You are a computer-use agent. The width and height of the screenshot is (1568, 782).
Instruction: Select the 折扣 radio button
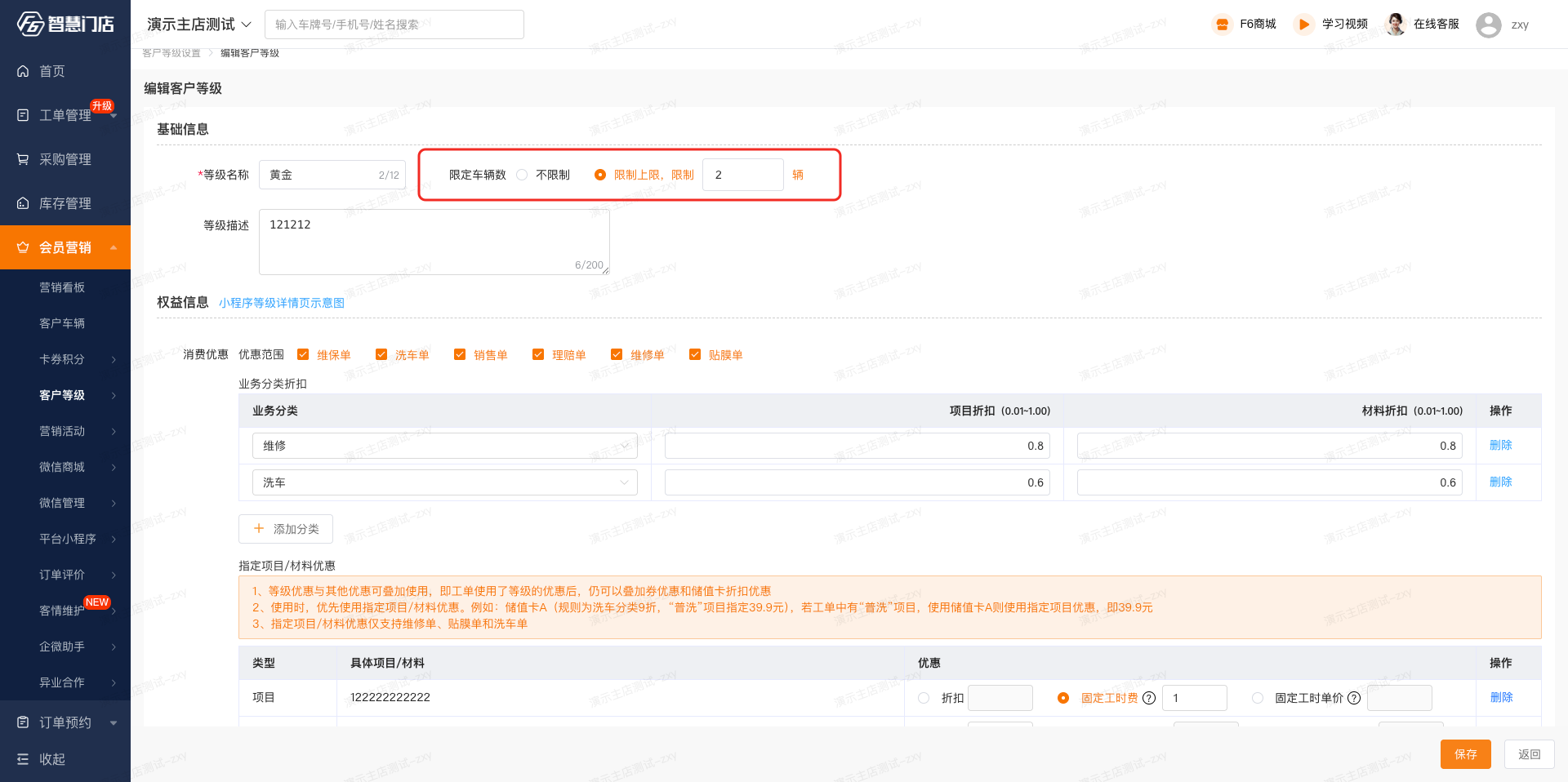click(x=924, y=698)
